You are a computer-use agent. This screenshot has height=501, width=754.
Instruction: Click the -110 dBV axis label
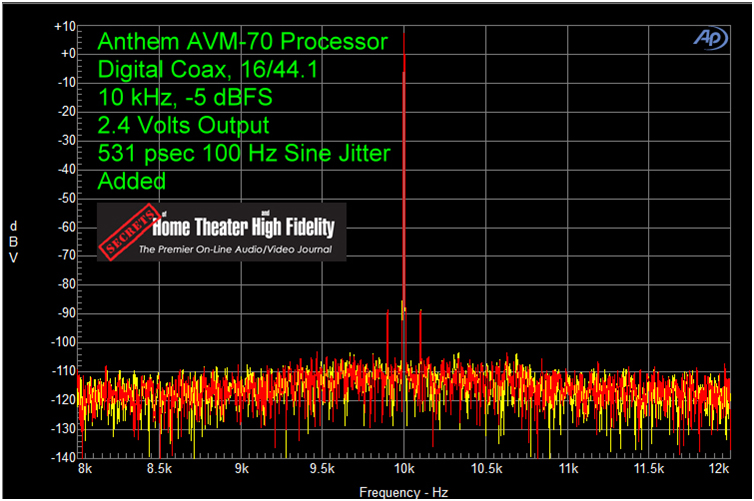[64, 371]
